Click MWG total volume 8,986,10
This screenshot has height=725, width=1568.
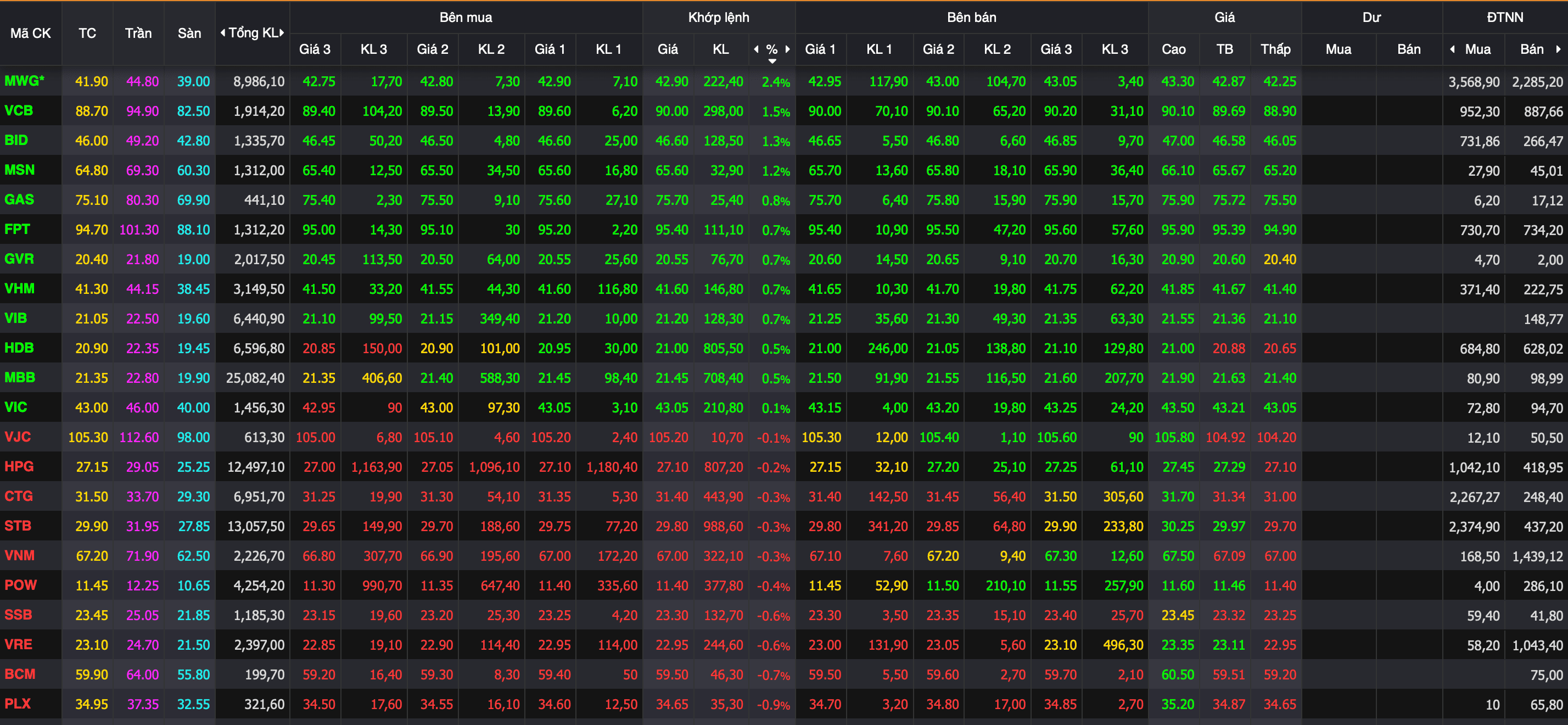click(x=259, y=82)
